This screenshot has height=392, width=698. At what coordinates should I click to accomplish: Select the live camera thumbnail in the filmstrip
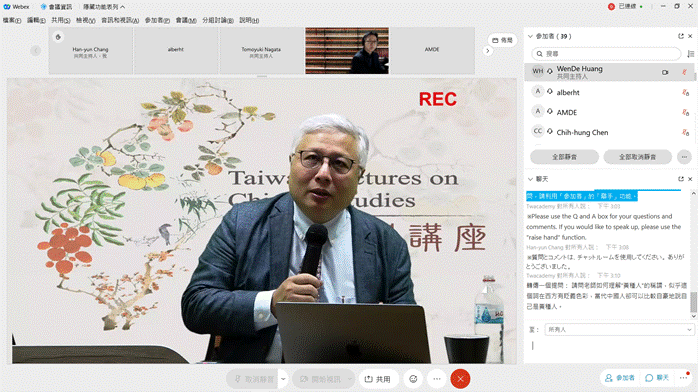347,51
